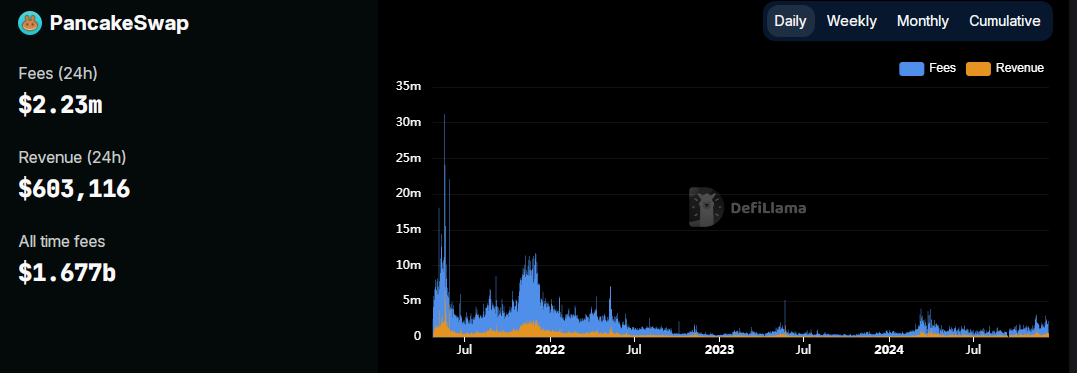Click the $603,116 revenue value
The width and height of the screenshot is (1077, 373).
(x=74, y=188)
